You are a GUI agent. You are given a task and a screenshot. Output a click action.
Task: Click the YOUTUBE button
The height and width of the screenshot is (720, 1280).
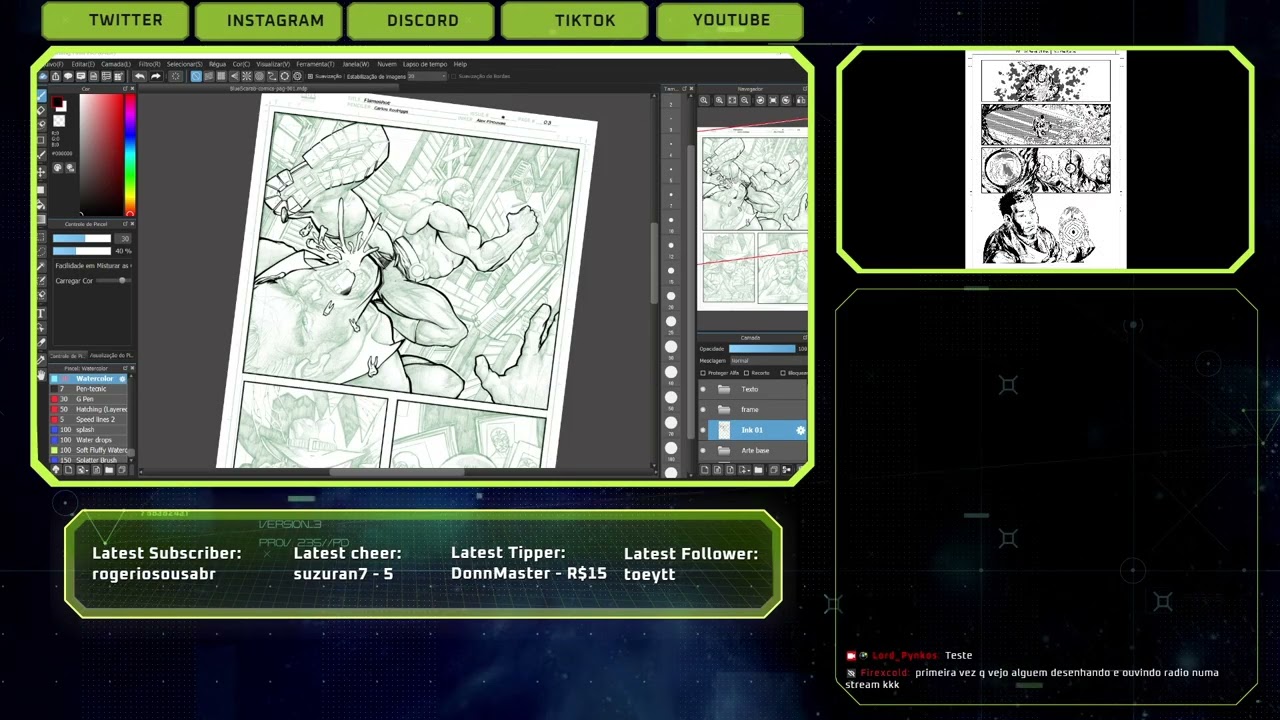[x=731, y=20]
